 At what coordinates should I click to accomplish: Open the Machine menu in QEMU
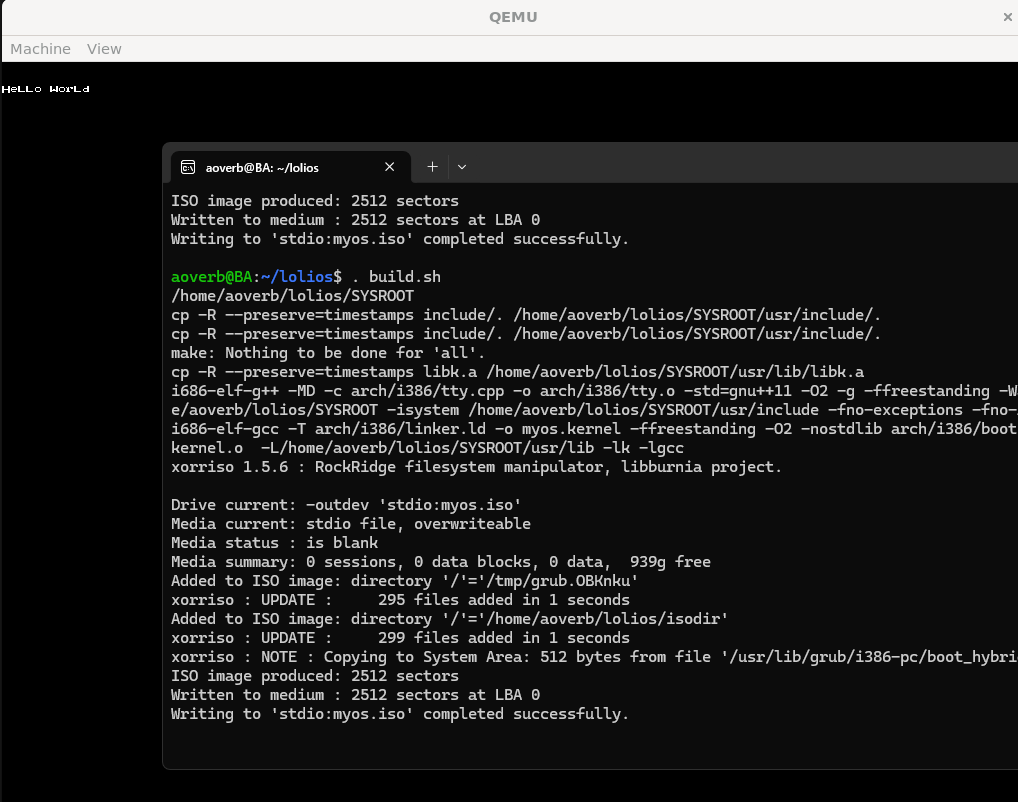coord(40,49)
